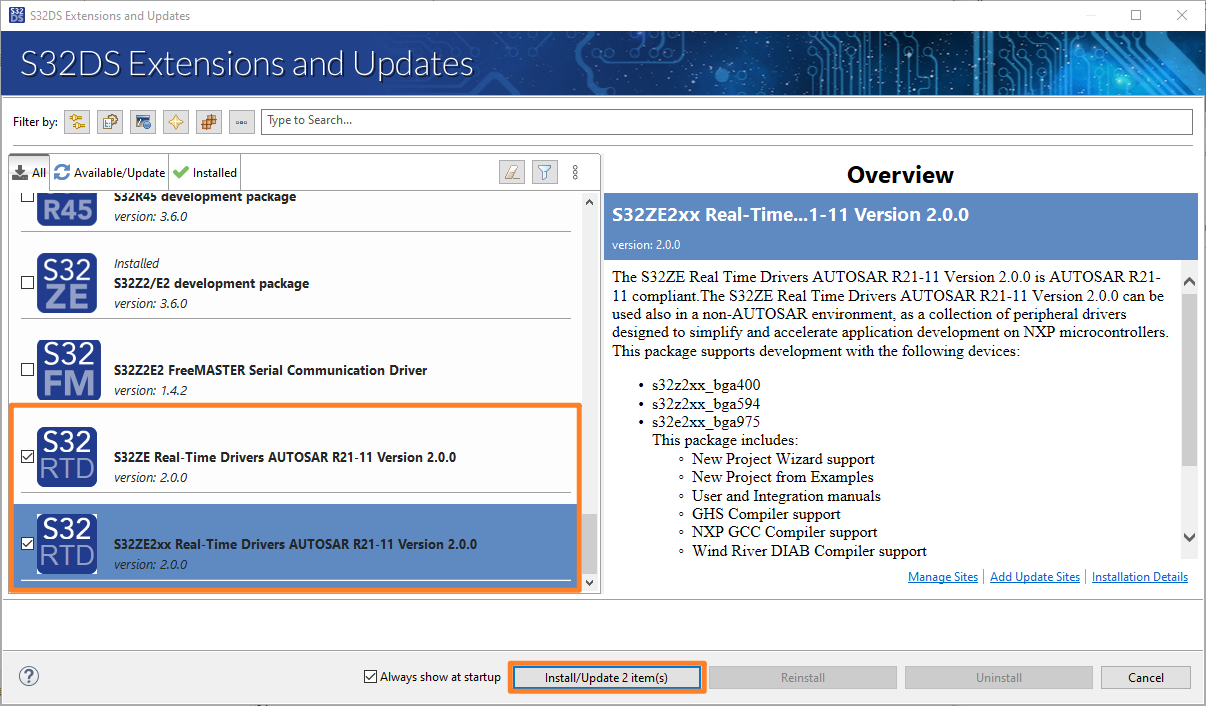Switch to the Installed tab
This screenshot has width=1206, height=706.
[x=205, y=172]
